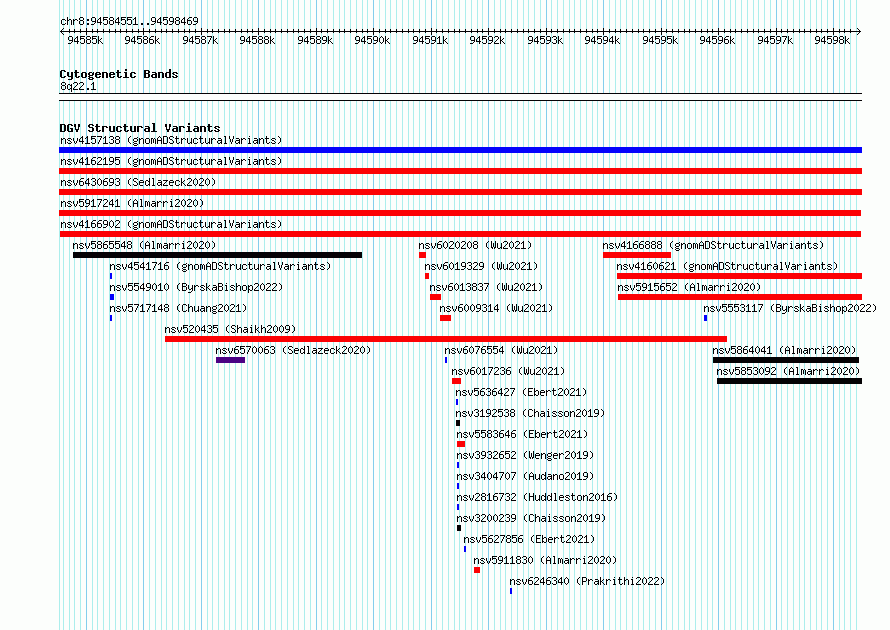Click the DGV Structural Variants track title
The height and width of the screenshot is (630, 890).
140,128
